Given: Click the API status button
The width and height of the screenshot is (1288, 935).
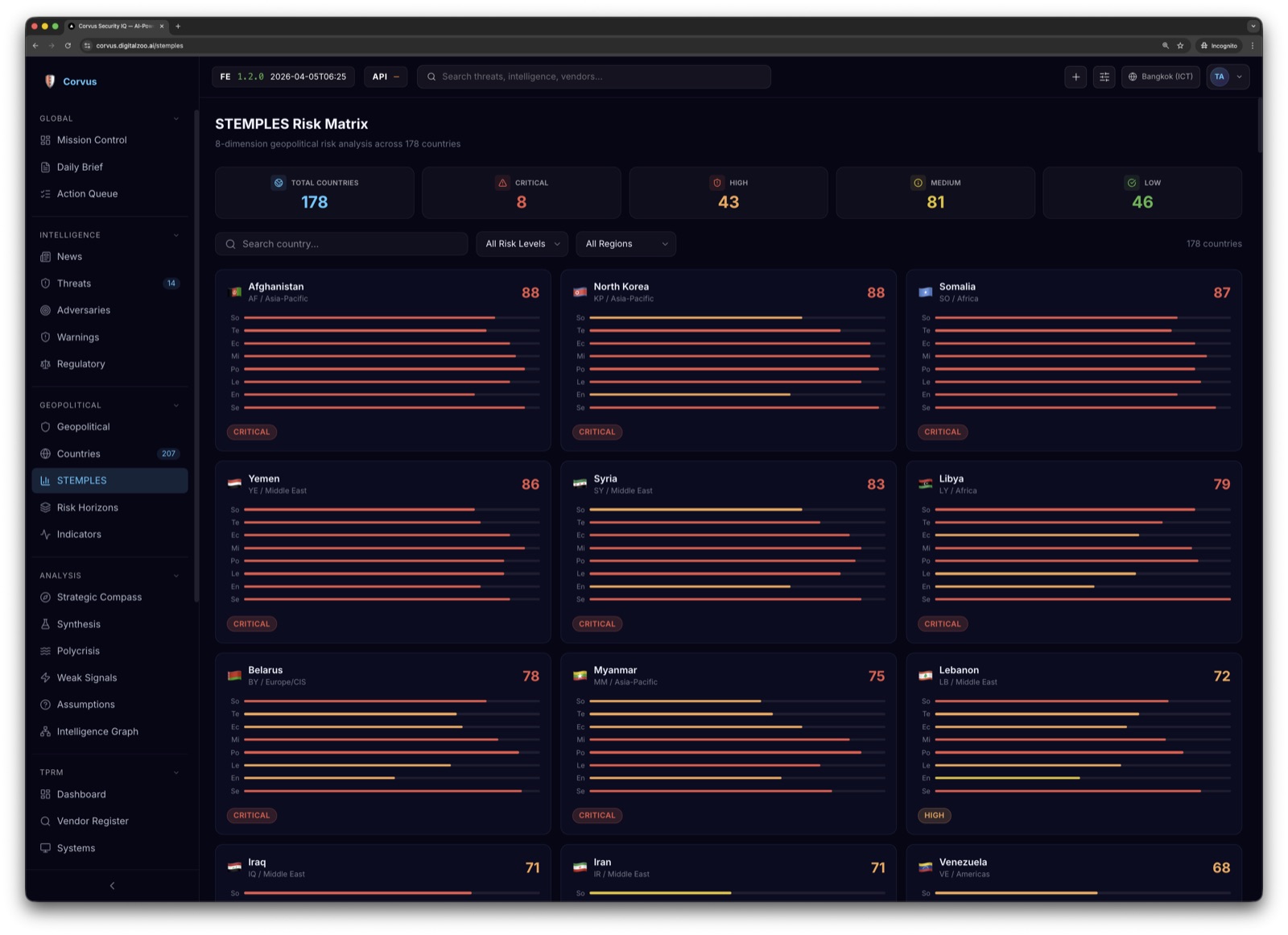Looking at the screenshot, I should [x=386, y=77].
